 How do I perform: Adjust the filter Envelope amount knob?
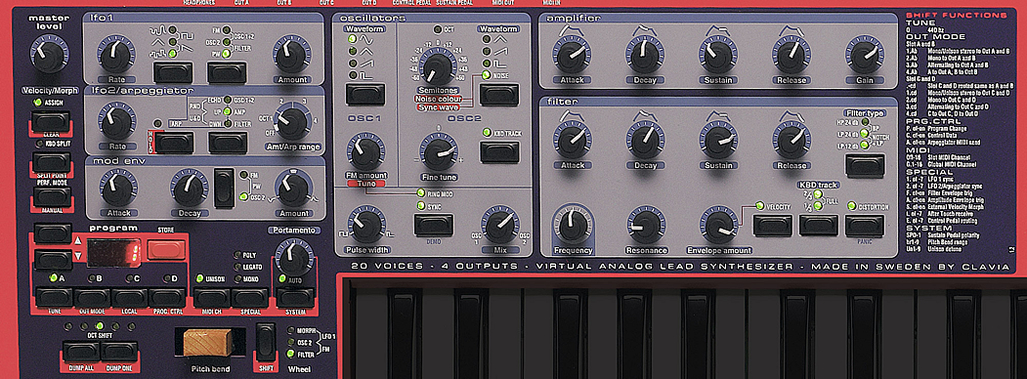[718, 225]
